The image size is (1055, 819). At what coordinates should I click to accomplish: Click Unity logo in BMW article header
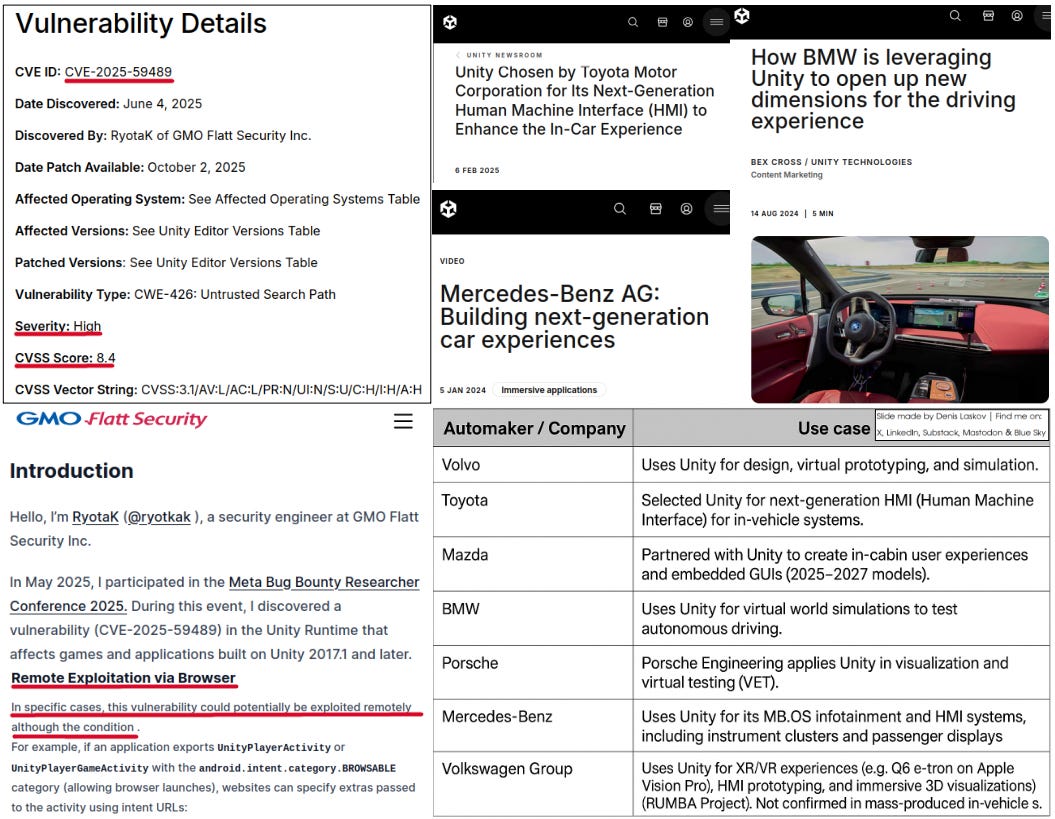click(x=741, y=15)
